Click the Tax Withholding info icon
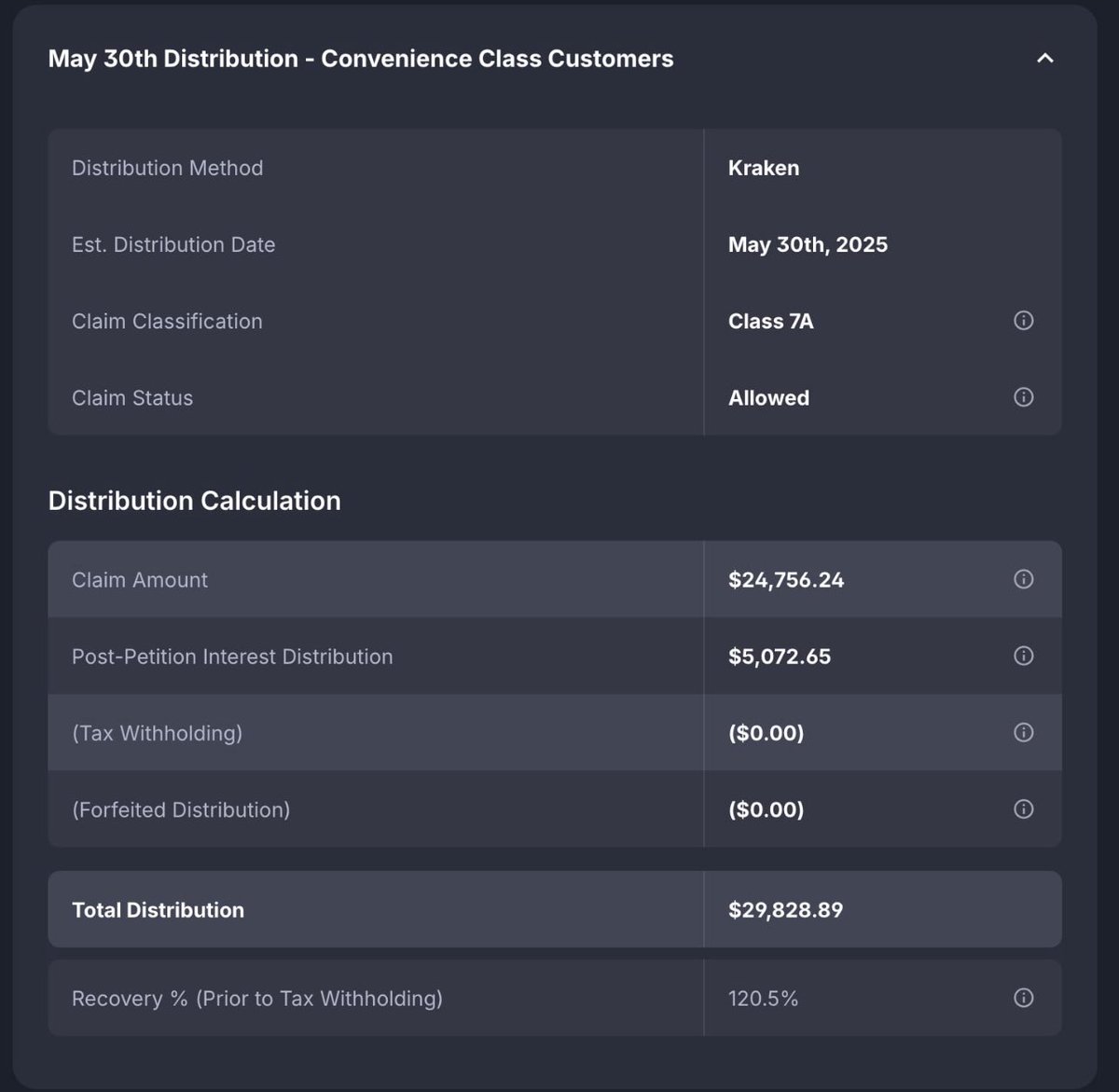This screenshot has width=1119, height=1092. (1023, 732)
